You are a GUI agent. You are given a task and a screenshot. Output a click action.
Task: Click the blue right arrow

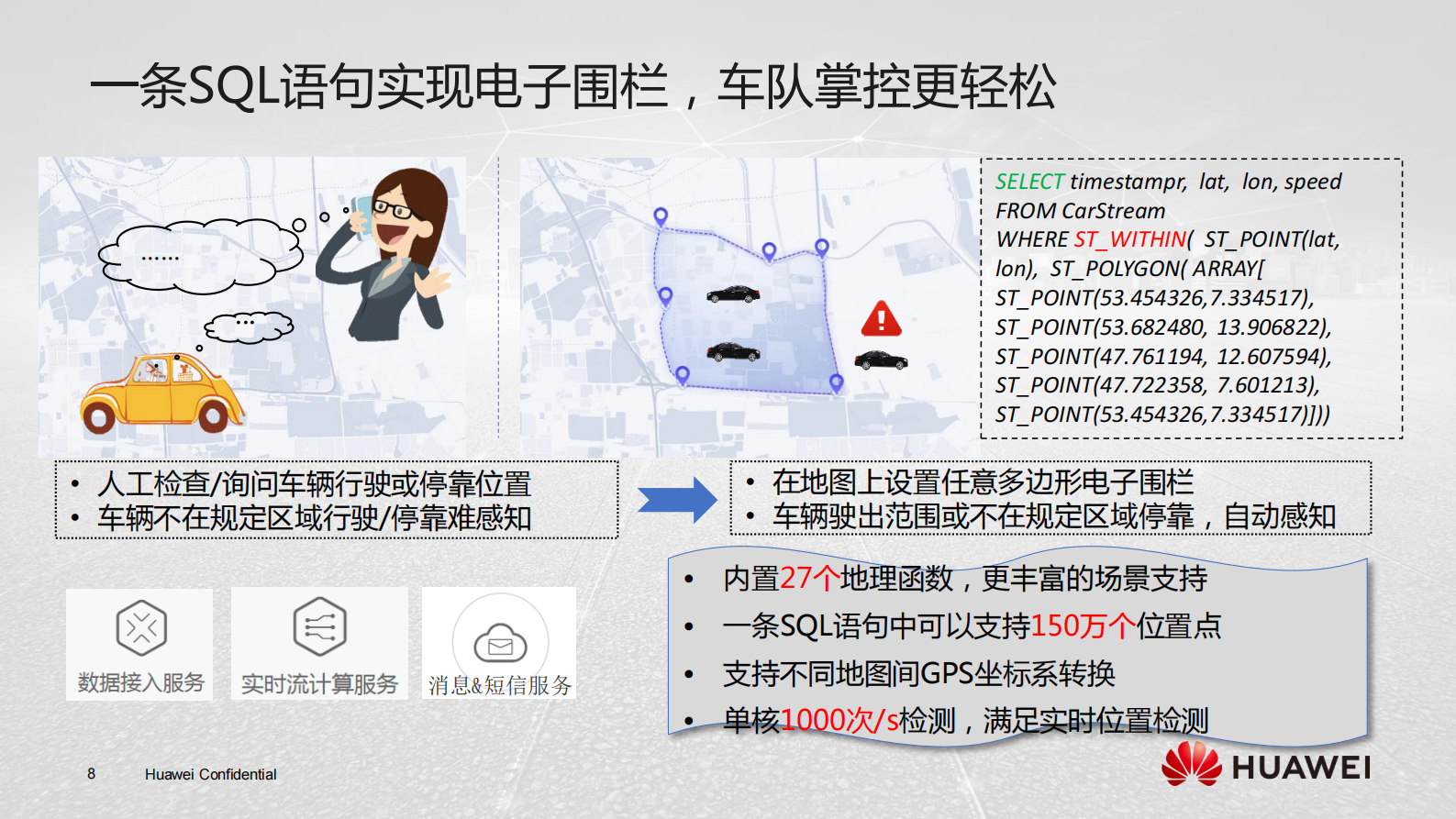(677, 500)
